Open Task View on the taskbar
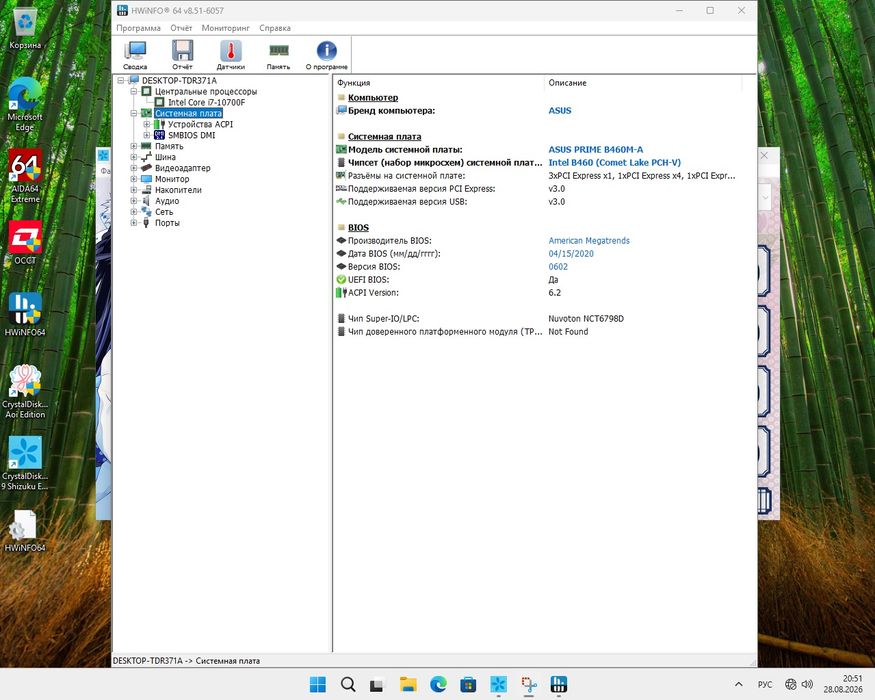The image size is (875, 700). tap(378, 684)
